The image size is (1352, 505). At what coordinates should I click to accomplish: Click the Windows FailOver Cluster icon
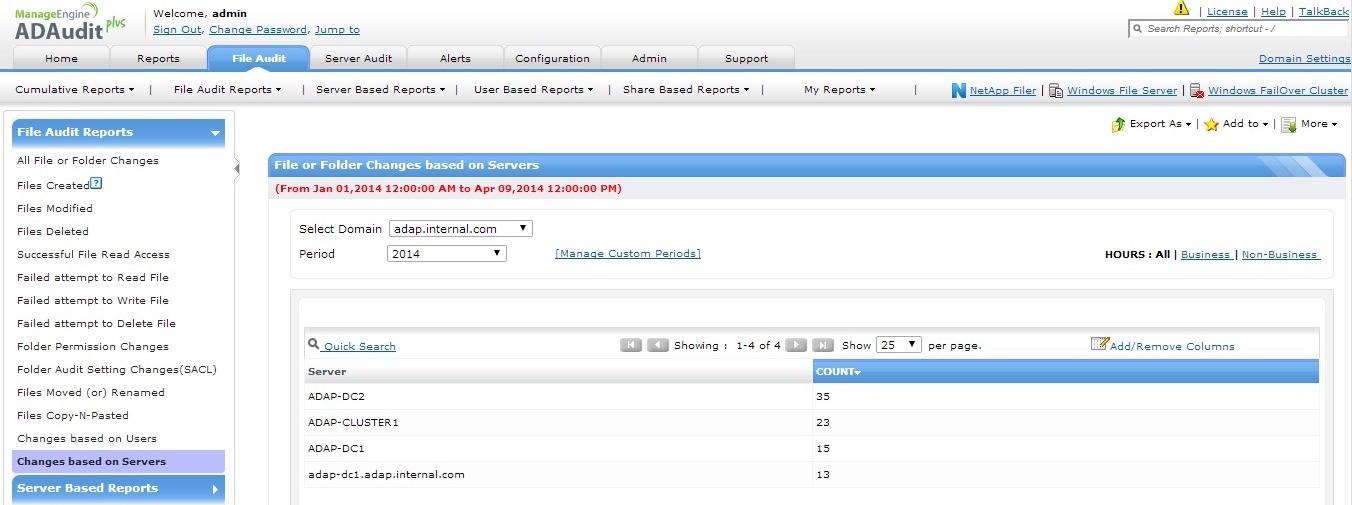[x=1197, y=90]
